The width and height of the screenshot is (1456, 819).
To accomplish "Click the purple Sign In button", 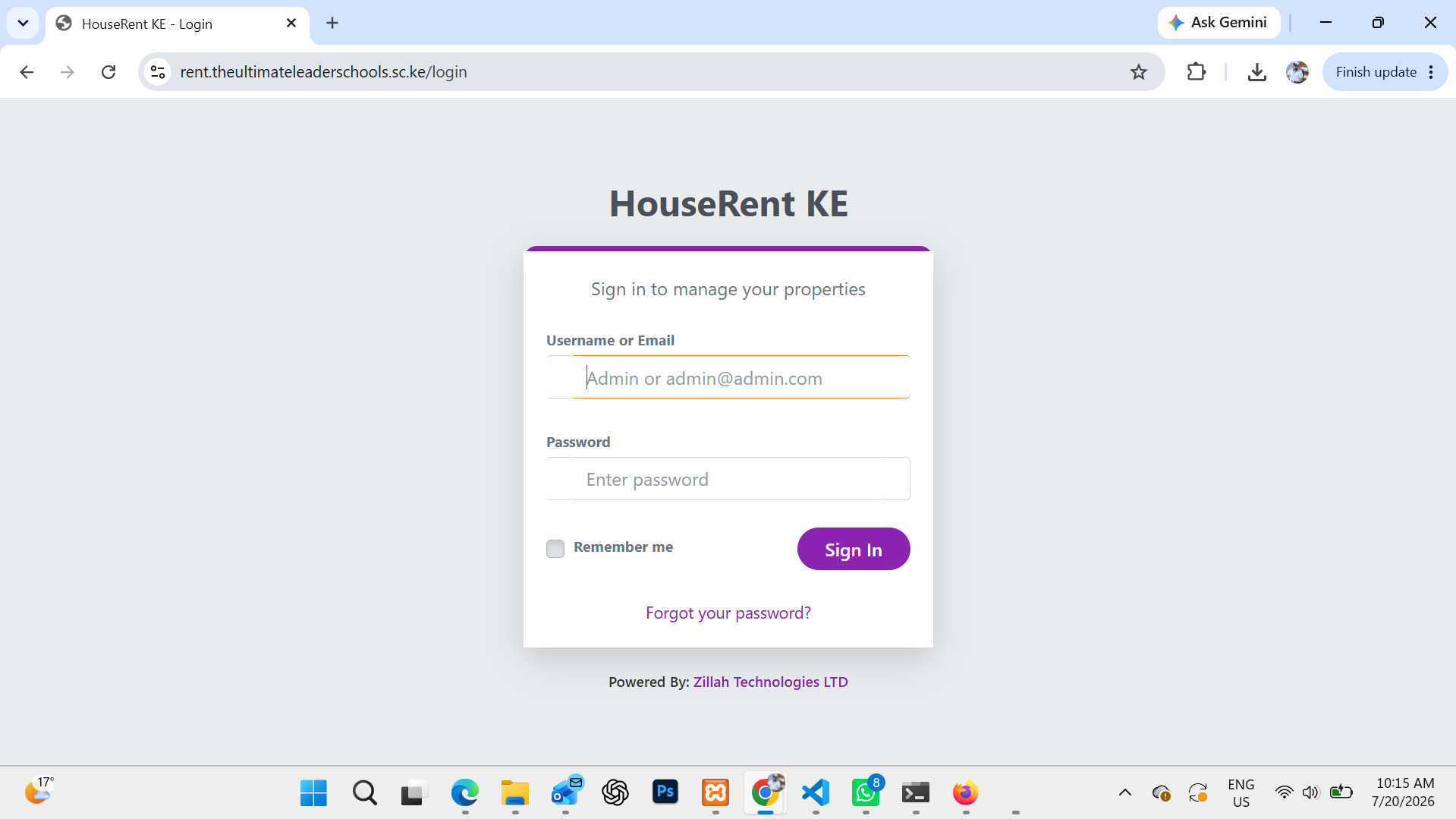I will point(854,549).
